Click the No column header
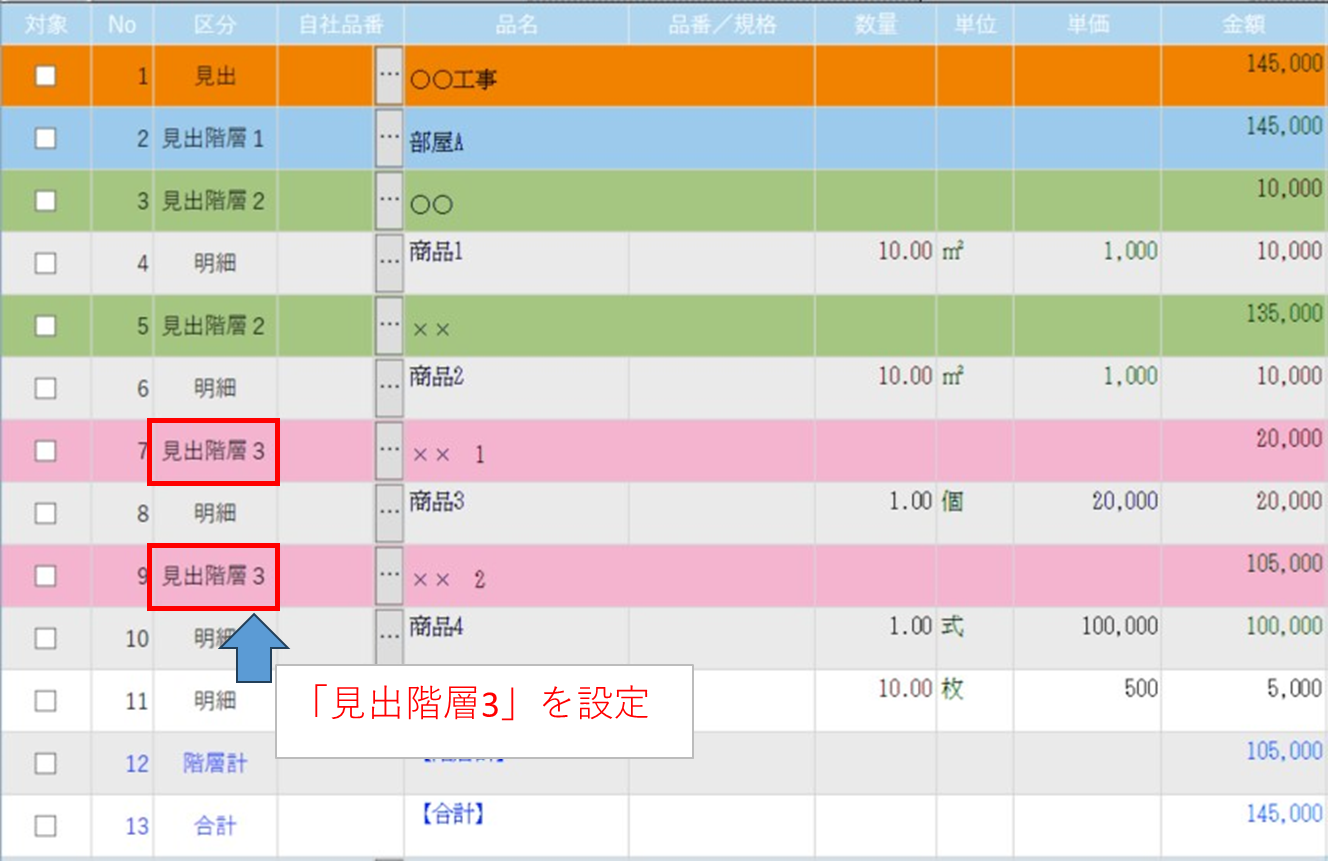Viewport: 1328px width, 861px height. click(x=122, y=25)
